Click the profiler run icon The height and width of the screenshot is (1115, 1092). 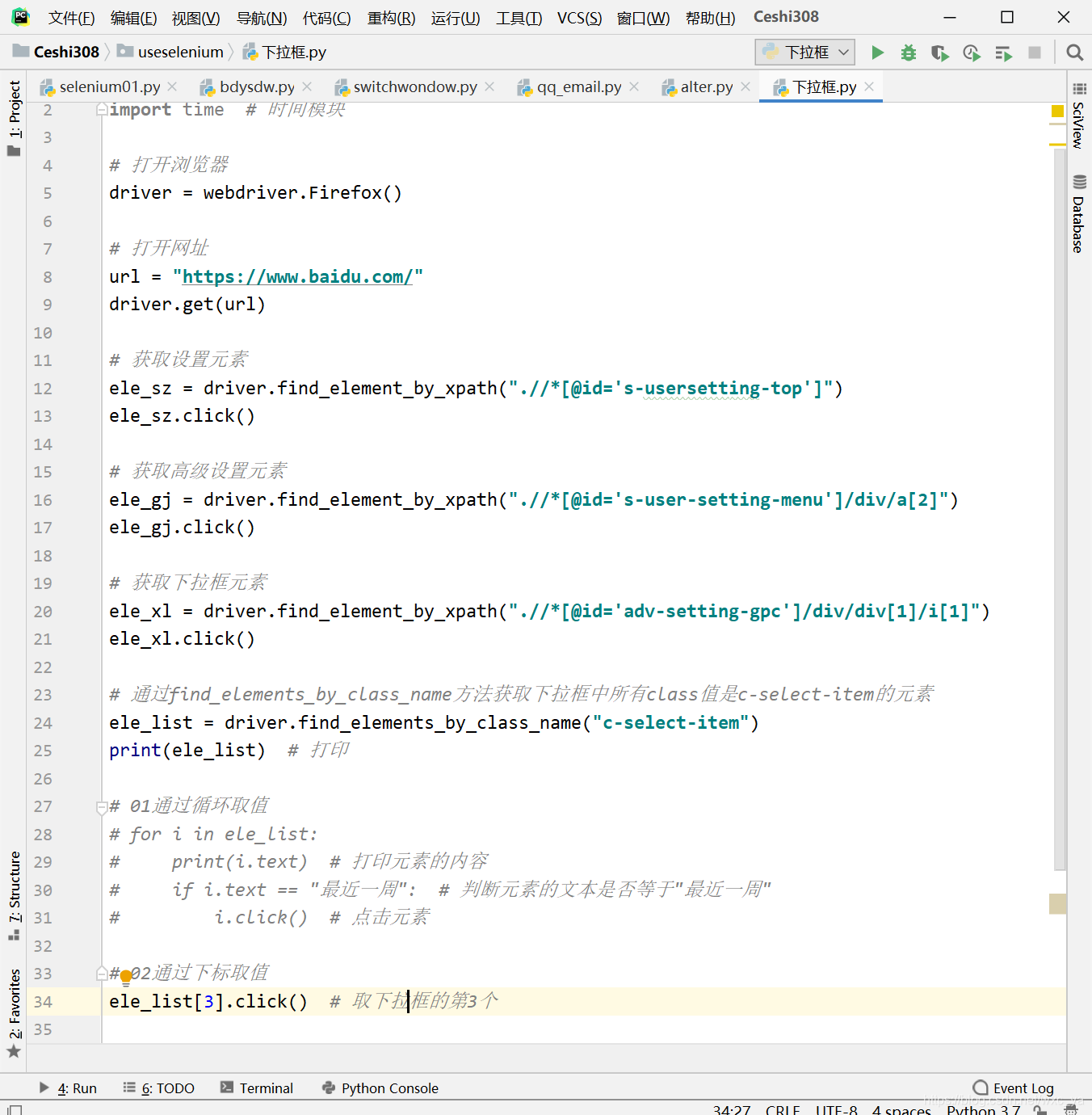click(972, 53)
